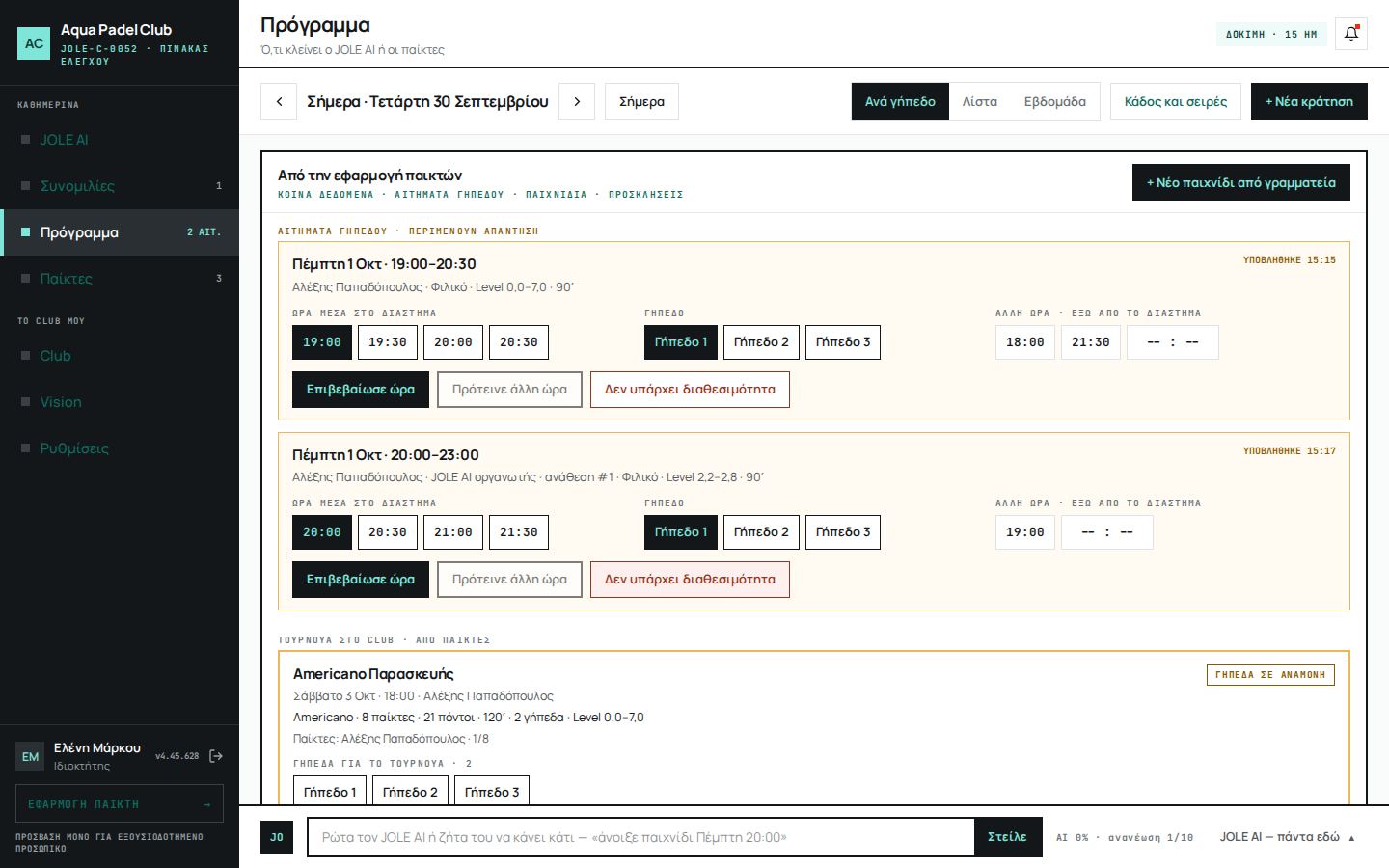Open the notifications bell

pos(1351,34)
